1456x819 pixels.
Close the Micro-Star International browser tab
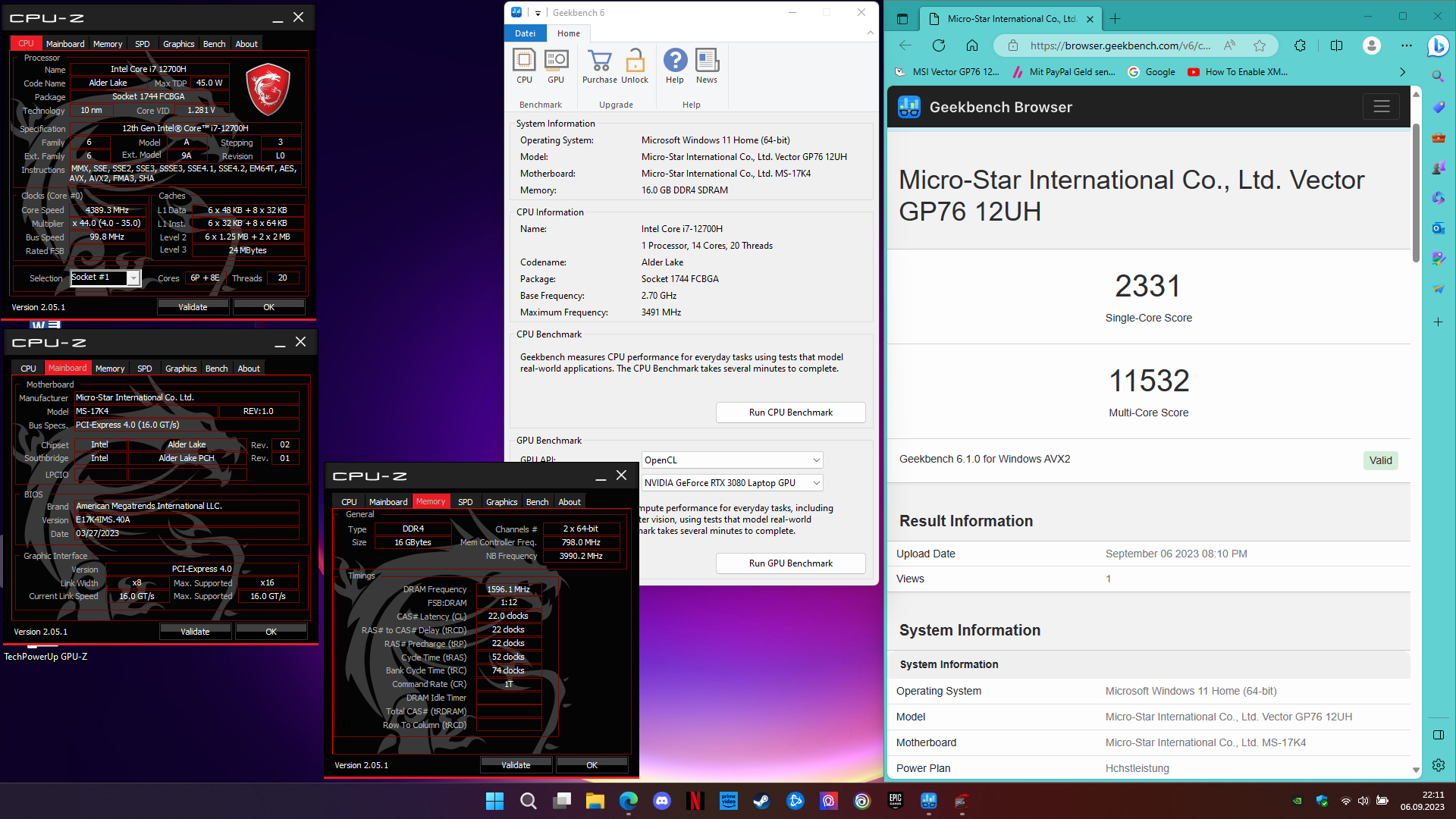click(1090, 19)
